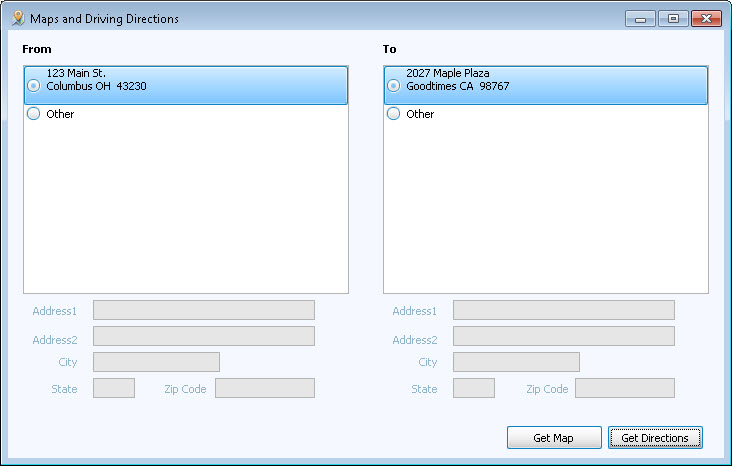Focus the To City field
This screenshot has width=732, height=466.
516,362
